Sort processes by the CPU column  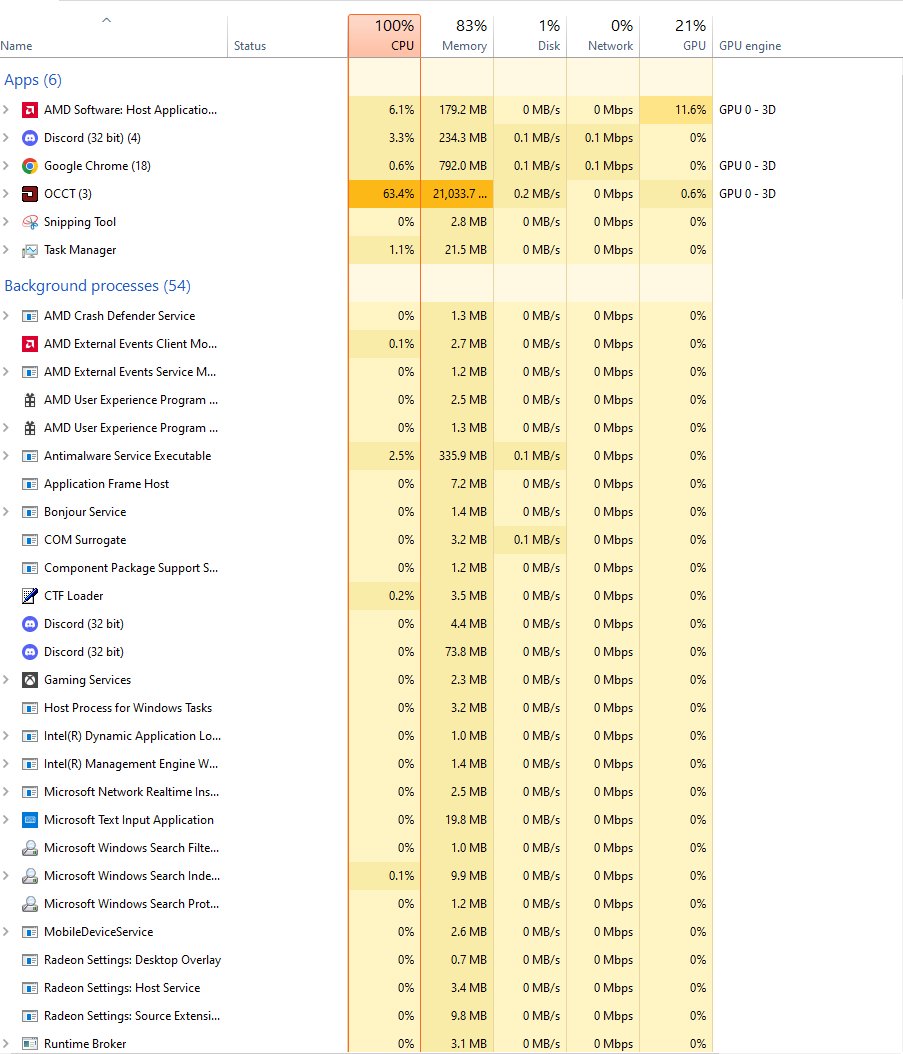click(385, 36)
